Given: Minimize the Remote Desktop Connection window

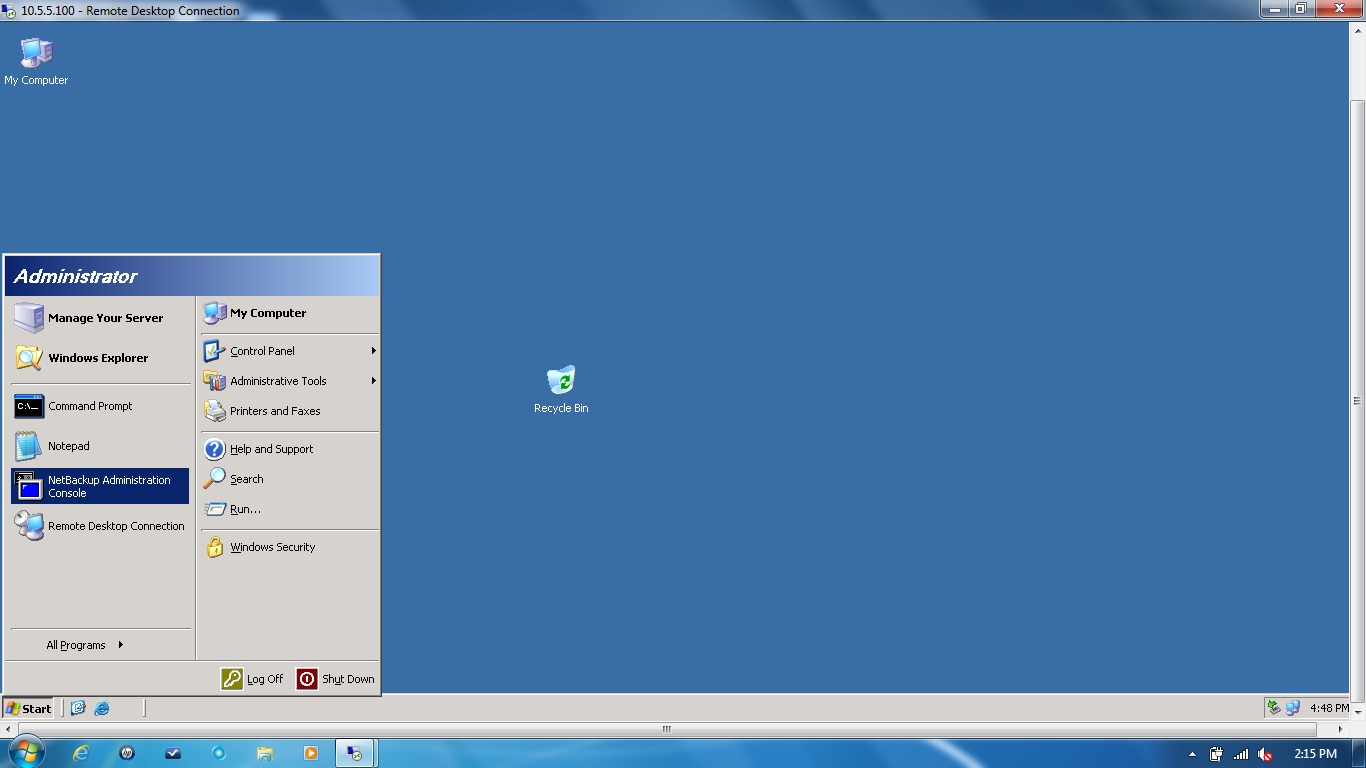Looking at the screenshot, I should click(x=1274, y=9).
